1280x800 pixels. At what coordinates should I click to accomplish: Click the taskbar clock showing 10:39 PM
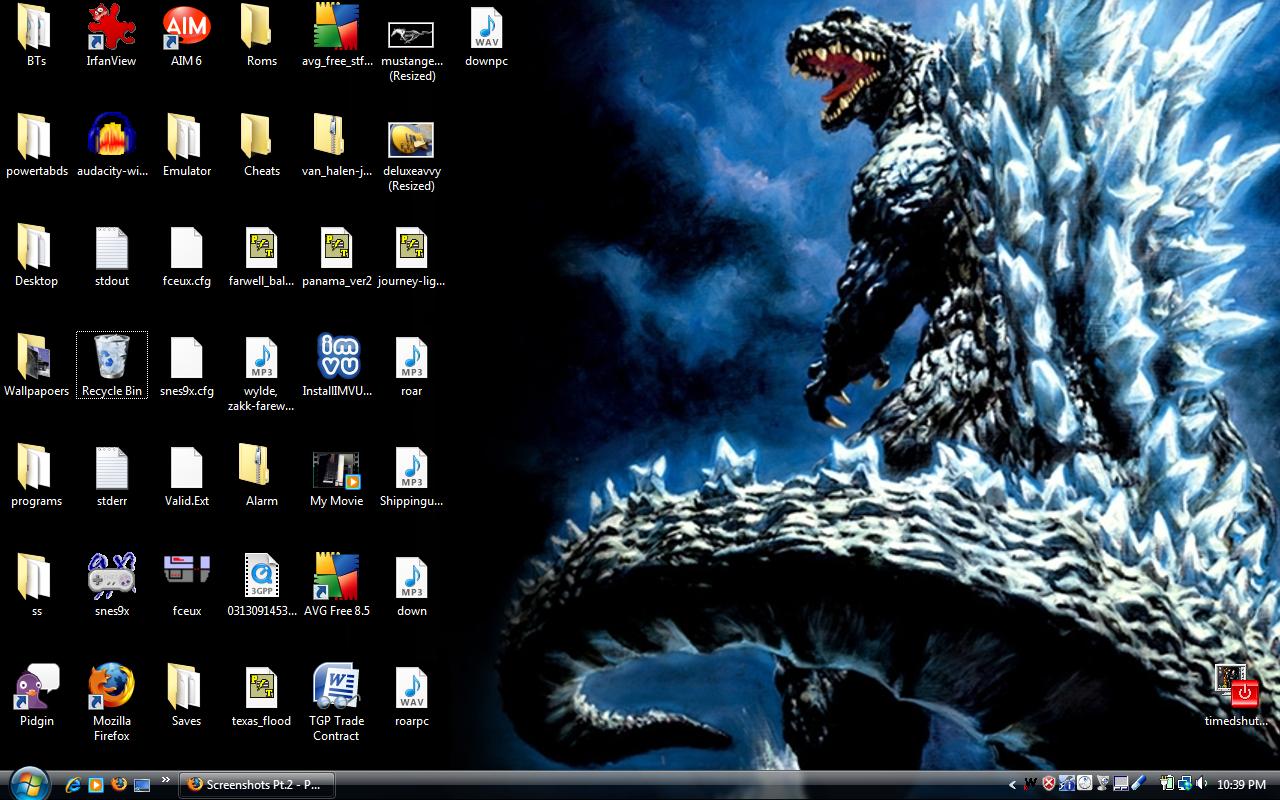coord(1242,785)
